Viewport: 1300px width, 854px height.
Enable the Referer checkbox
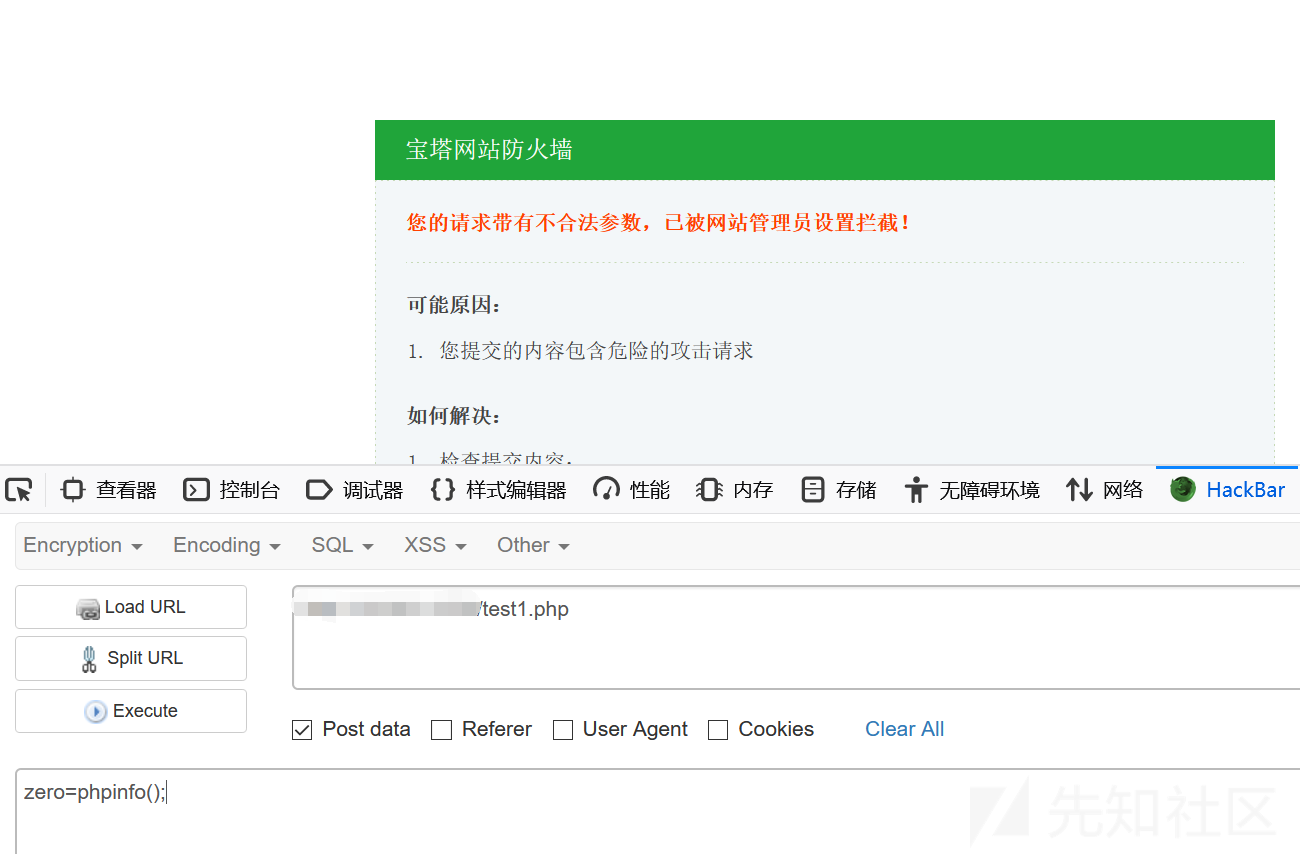click(x=441, y=730)
